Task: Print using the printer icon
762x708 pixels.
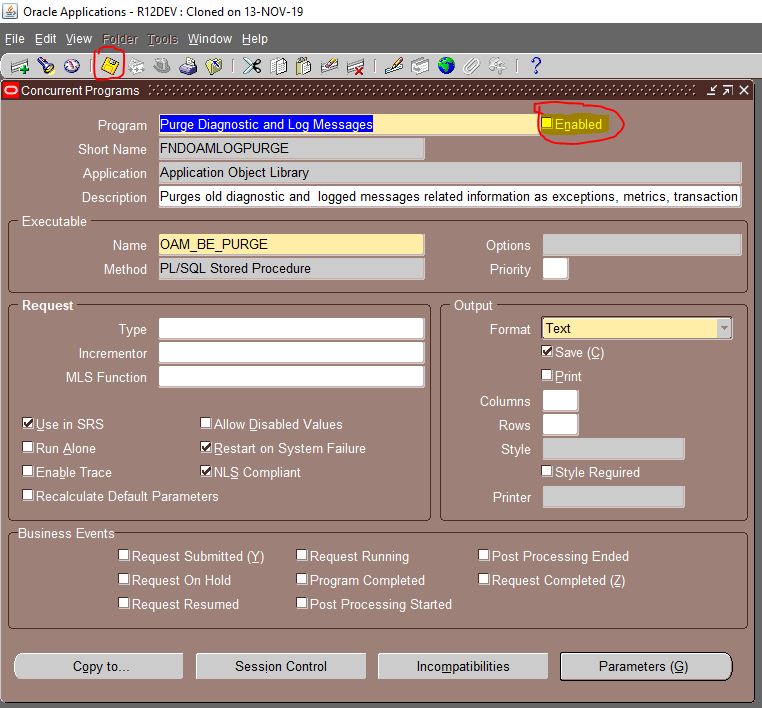Action: [188, 66]
